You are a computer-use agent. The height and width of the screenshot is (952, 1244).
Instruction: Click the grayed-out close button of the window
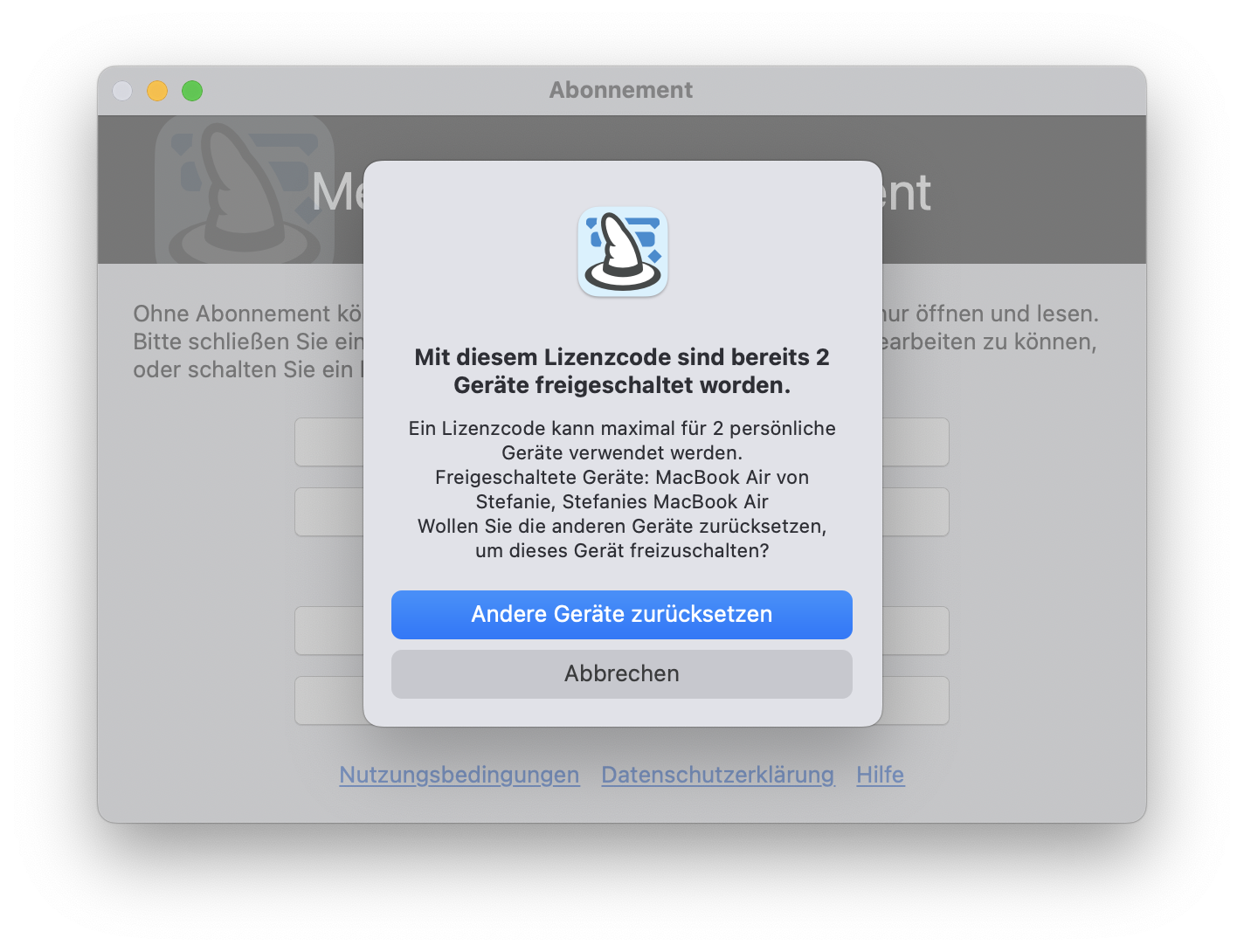point(122,91)
